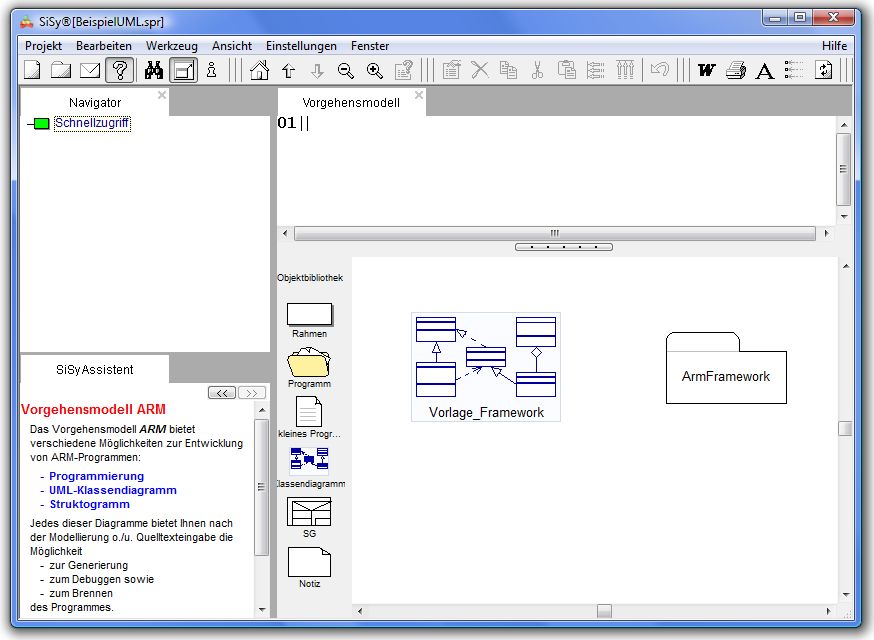The height and width of the screenshot is (640, 874).
Task: Pick kleines Programm from the Objektbibliothek
Action: 309,418
